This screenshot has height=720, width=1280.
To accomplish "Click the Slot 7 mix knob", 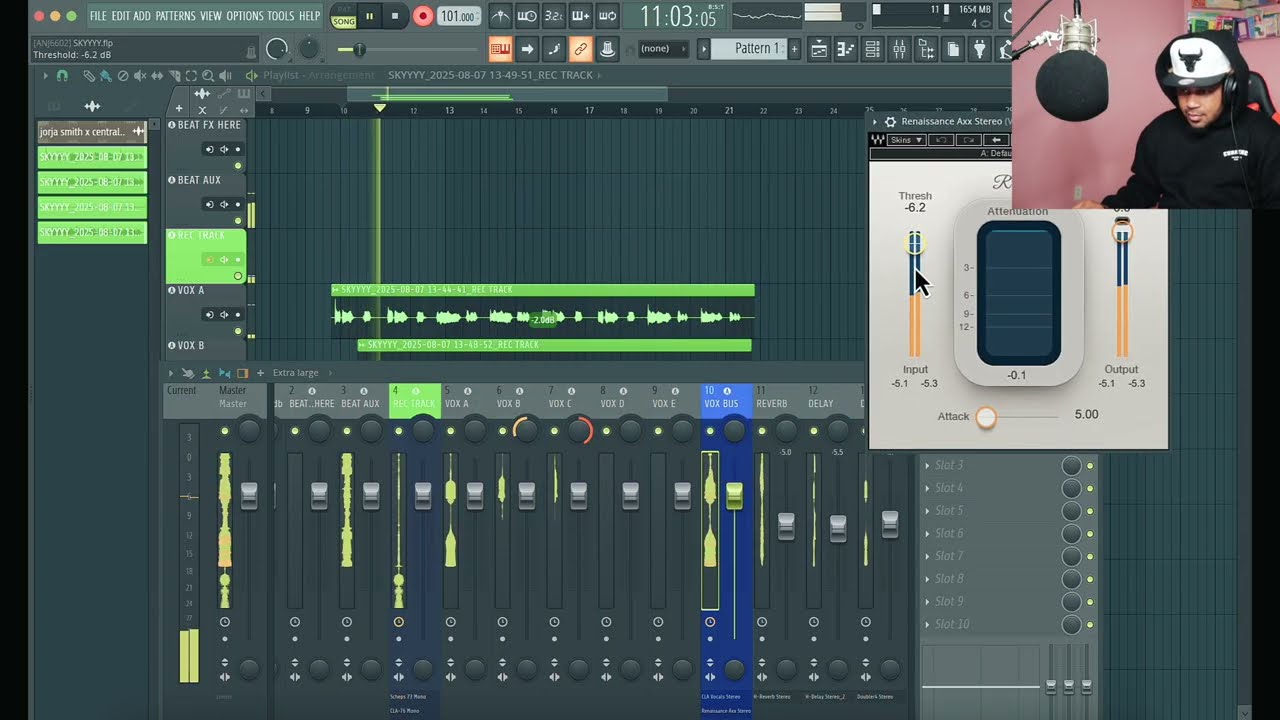I will pos(1071,556).
